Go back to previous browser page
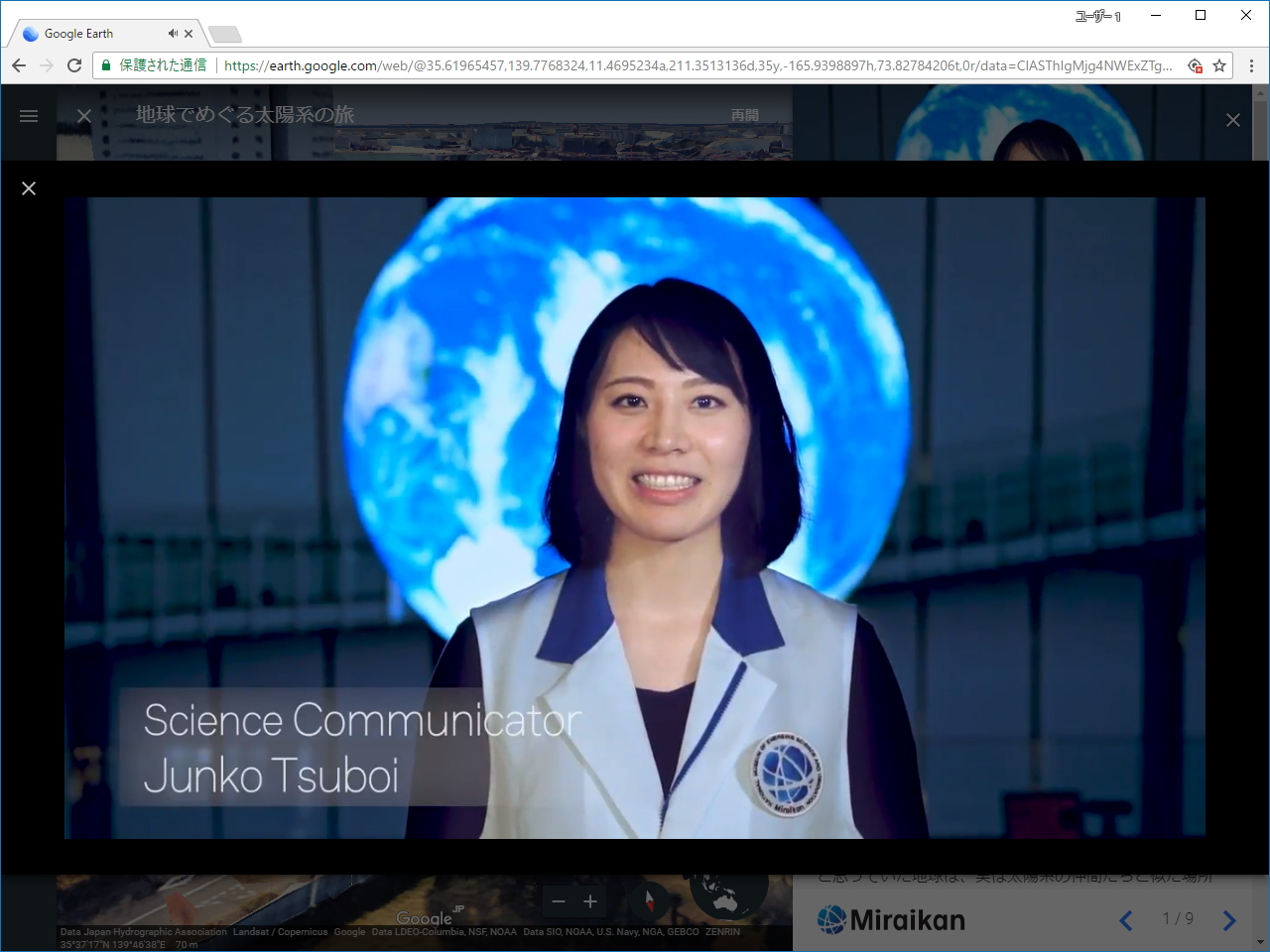 [19, 65]
